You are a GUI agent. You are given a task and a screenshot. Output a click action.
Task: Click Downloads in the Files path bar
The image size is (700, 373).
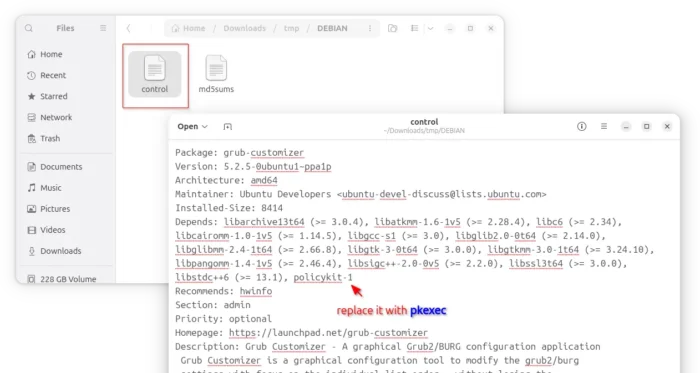click(x=244, y=28)
